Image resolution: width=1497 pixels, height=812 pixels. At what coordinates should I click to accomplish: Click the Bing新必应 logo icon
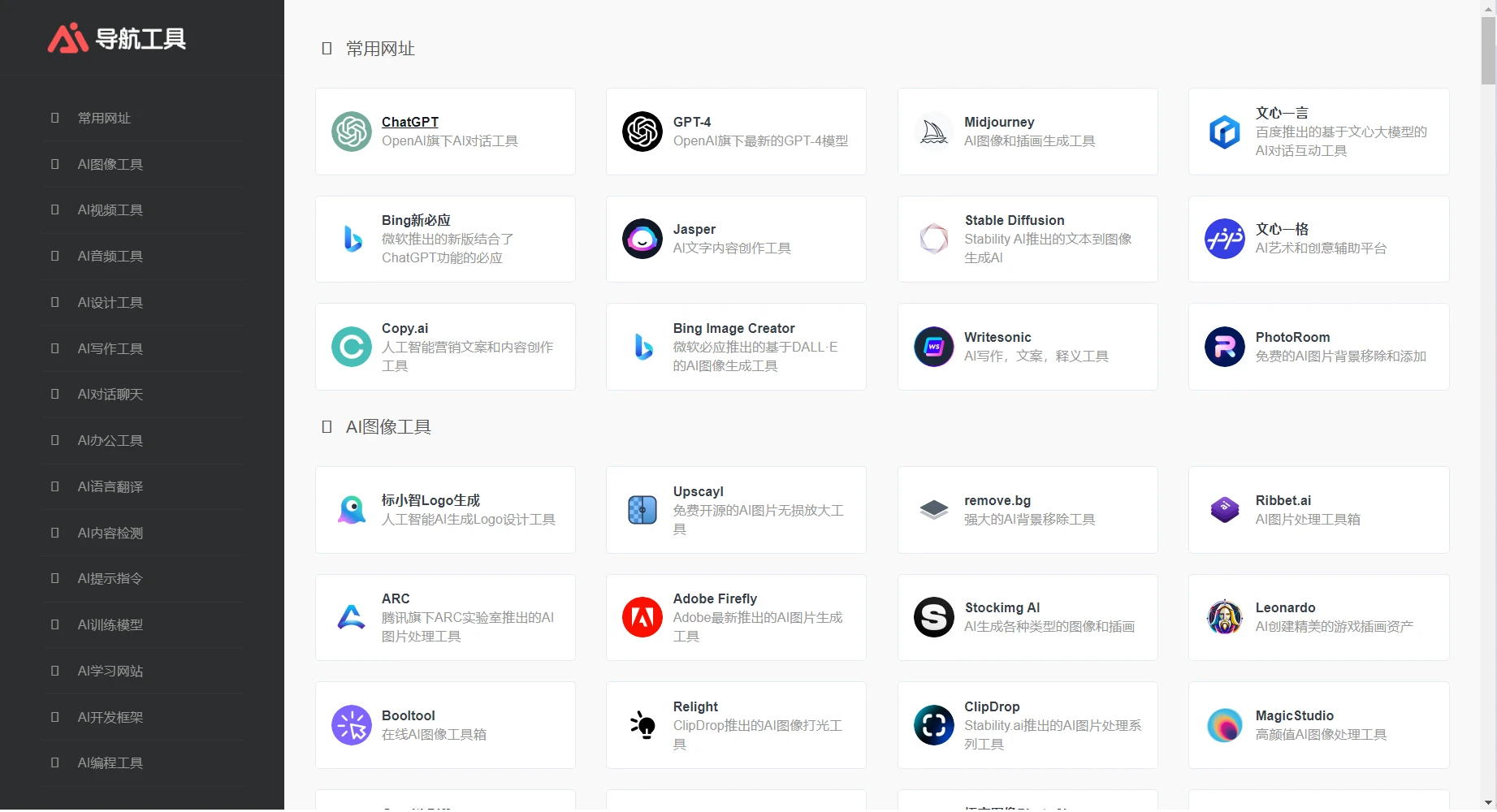[x=352, y=239]
